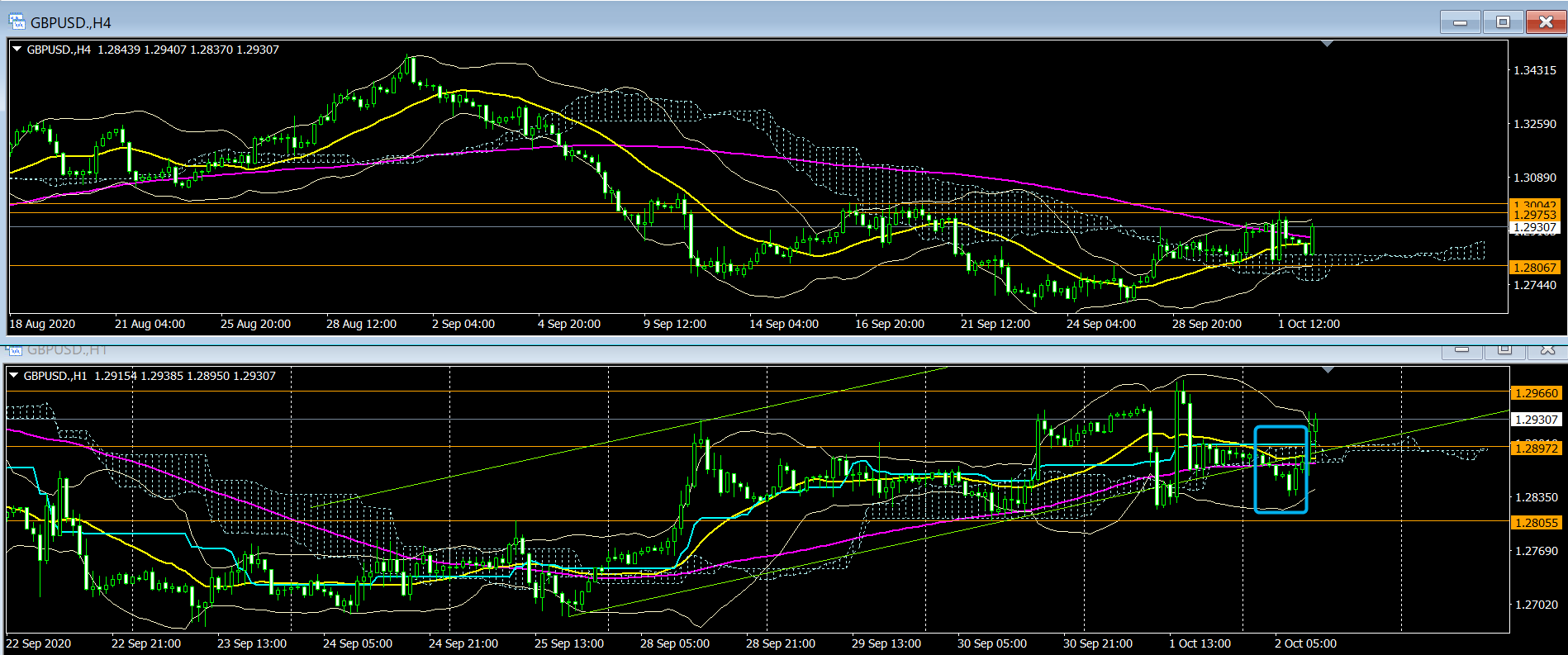Click the 1.27440 price scale value
This screenshot has height=655, width=1568.
click(x=1534, y=285)
